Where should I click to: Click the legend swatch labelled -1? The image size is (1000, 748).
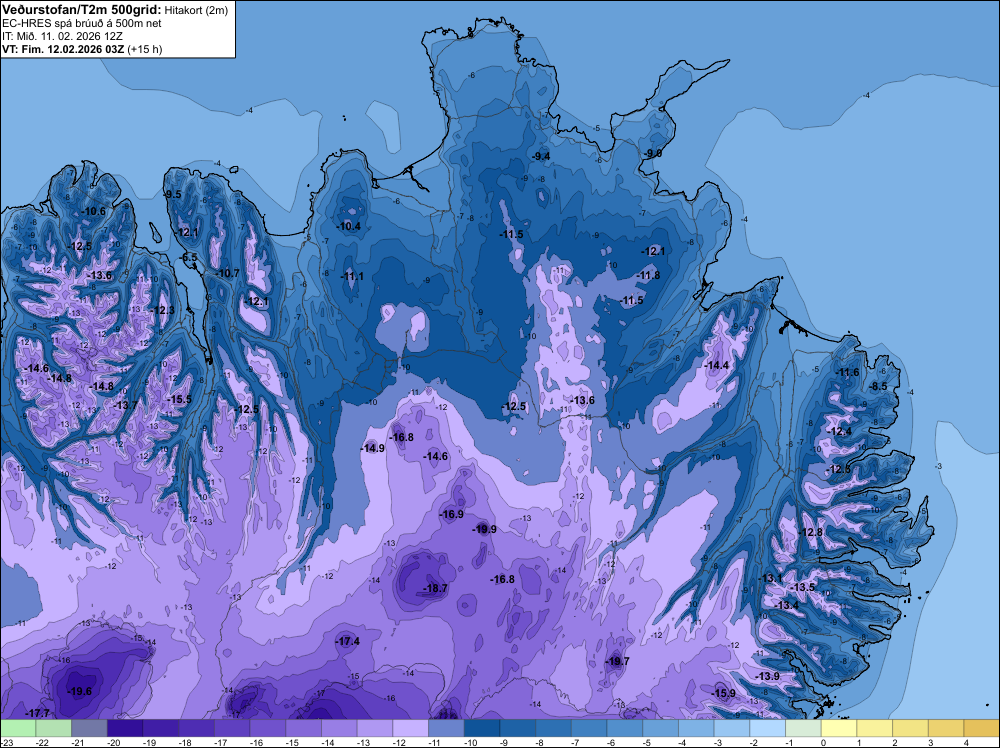(x=804, y=728)
